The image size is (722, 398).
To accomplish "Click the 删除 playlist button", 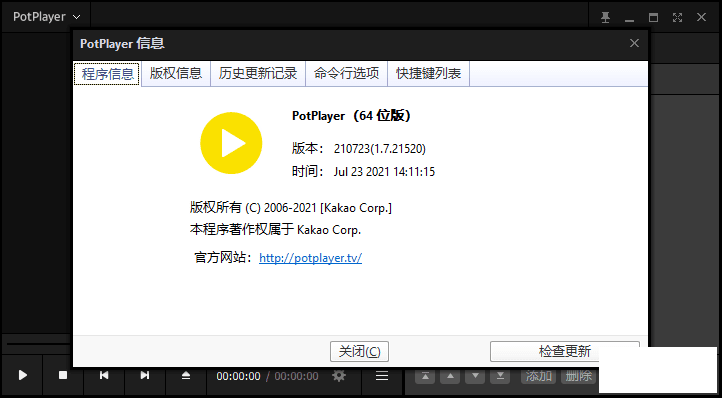I will point(578,376).
